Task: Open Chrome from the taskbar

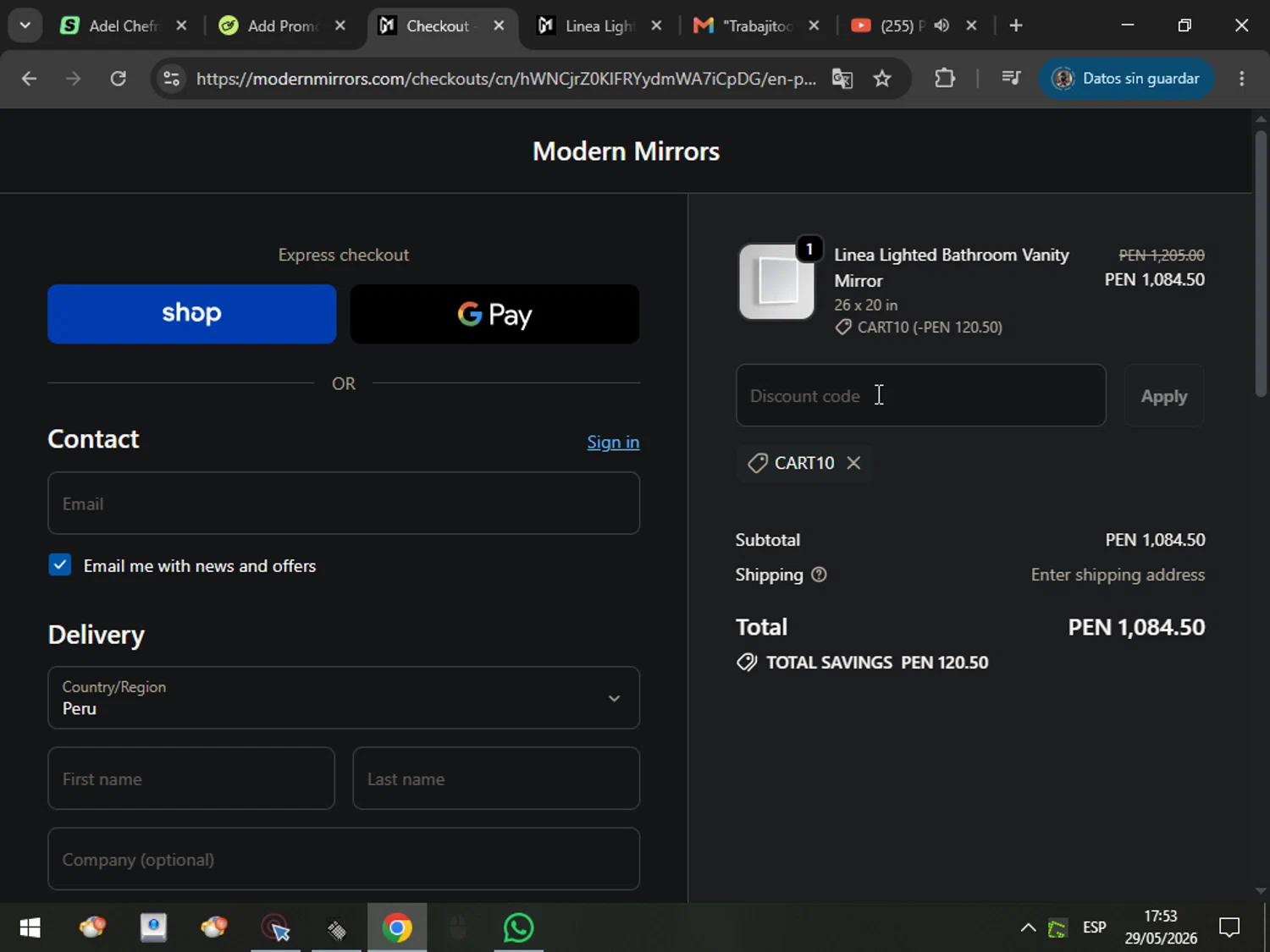Action: tap(397, 927)
